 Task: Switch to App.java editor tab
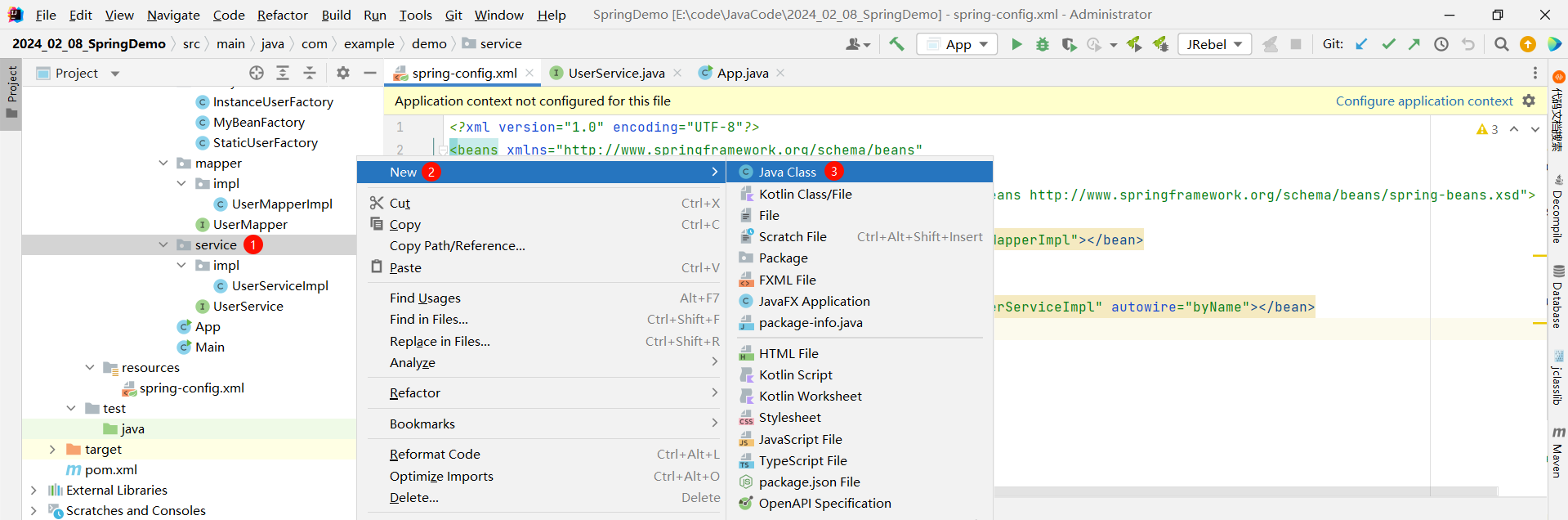coord(742,73)
